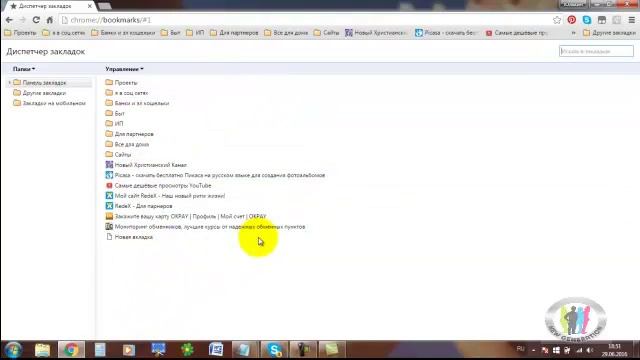The width and height of the screenshot is (640, 360).
Task: Click 'Мониторинг обменников' bookmark favicon
Action: pyautogui.click(x=109, y=226)
